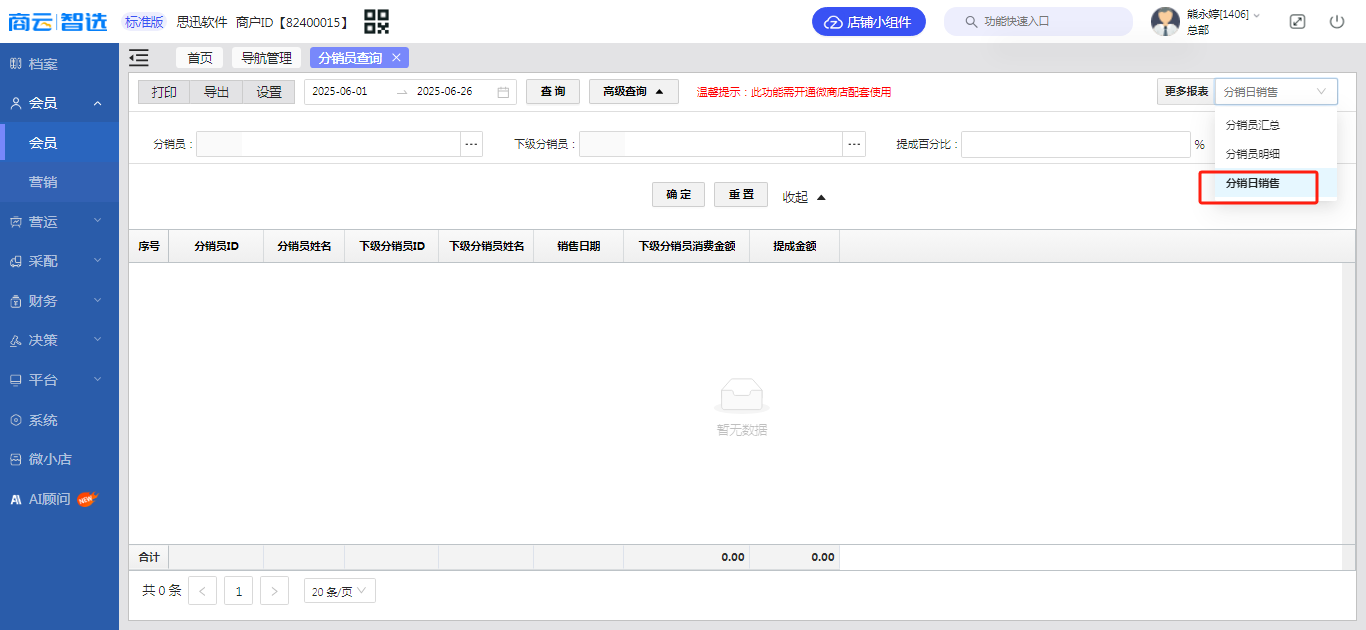Viewport: 1366px width, 630px height.
Task: Click the power logout icon
Action: pyautogui.click(x=1337, y=21)
